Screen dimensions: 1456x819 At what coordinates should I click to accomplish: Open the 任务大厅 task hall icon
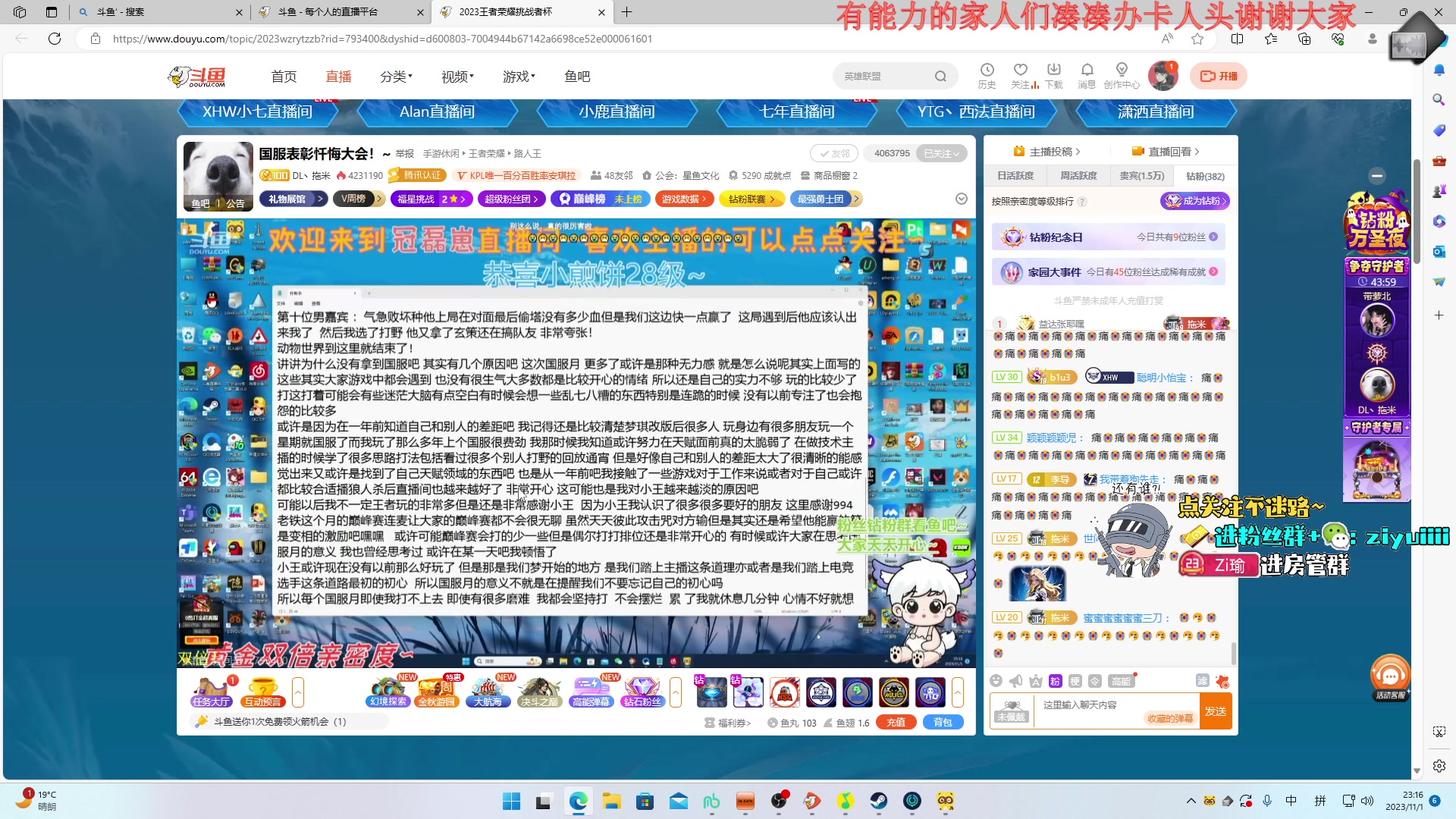point(211,692)
